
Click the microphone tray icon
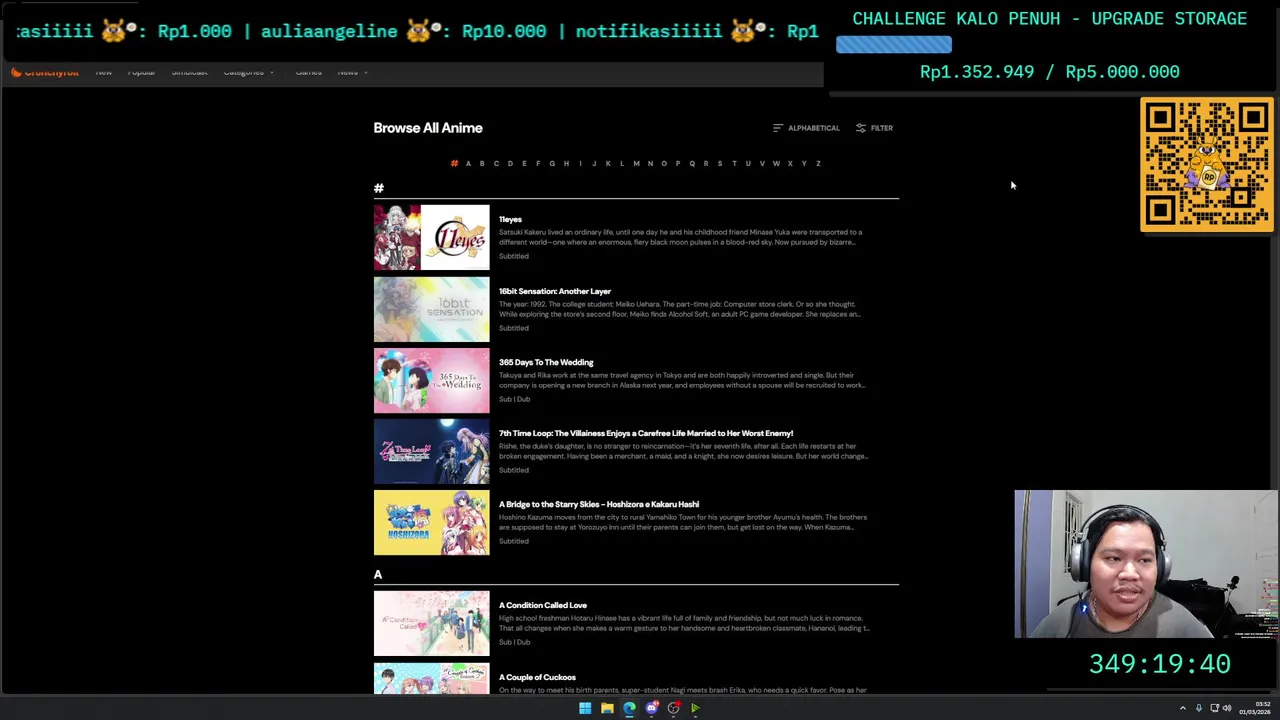[1199, 708]
